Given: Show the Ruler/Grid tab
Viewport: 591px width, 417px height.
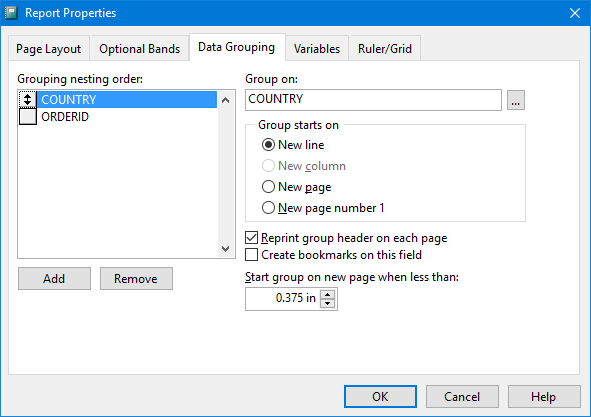Looking at the screenshot, I should 385,48.
